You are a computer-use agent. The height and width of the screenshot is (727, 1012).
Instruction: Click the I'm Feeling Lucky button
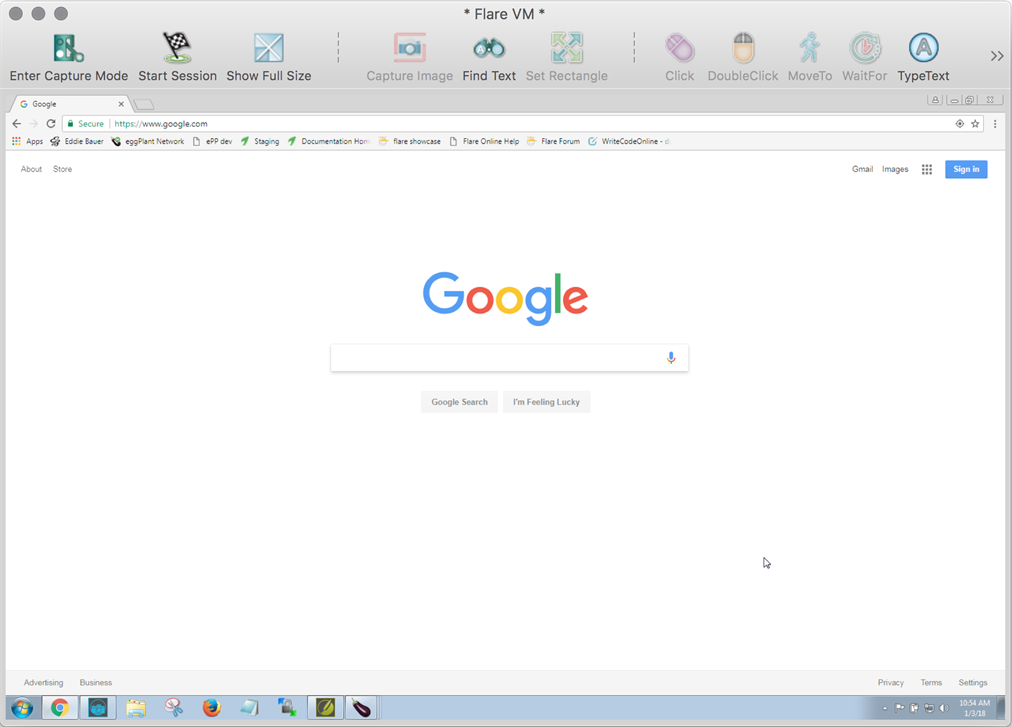pyautogui.click(x=546, y=402)
